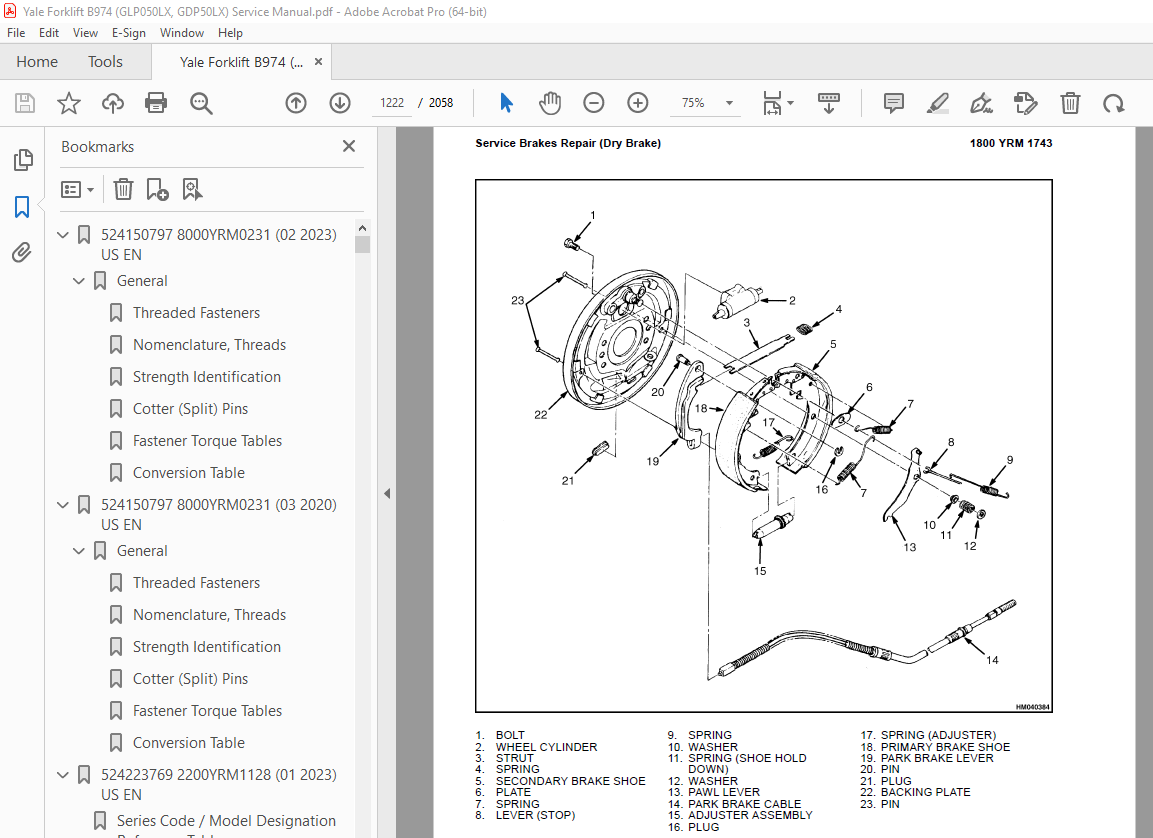This screenshot has height=838, width=1153.
Task: Zoom in with the plus button
Action: pos(638,103)
